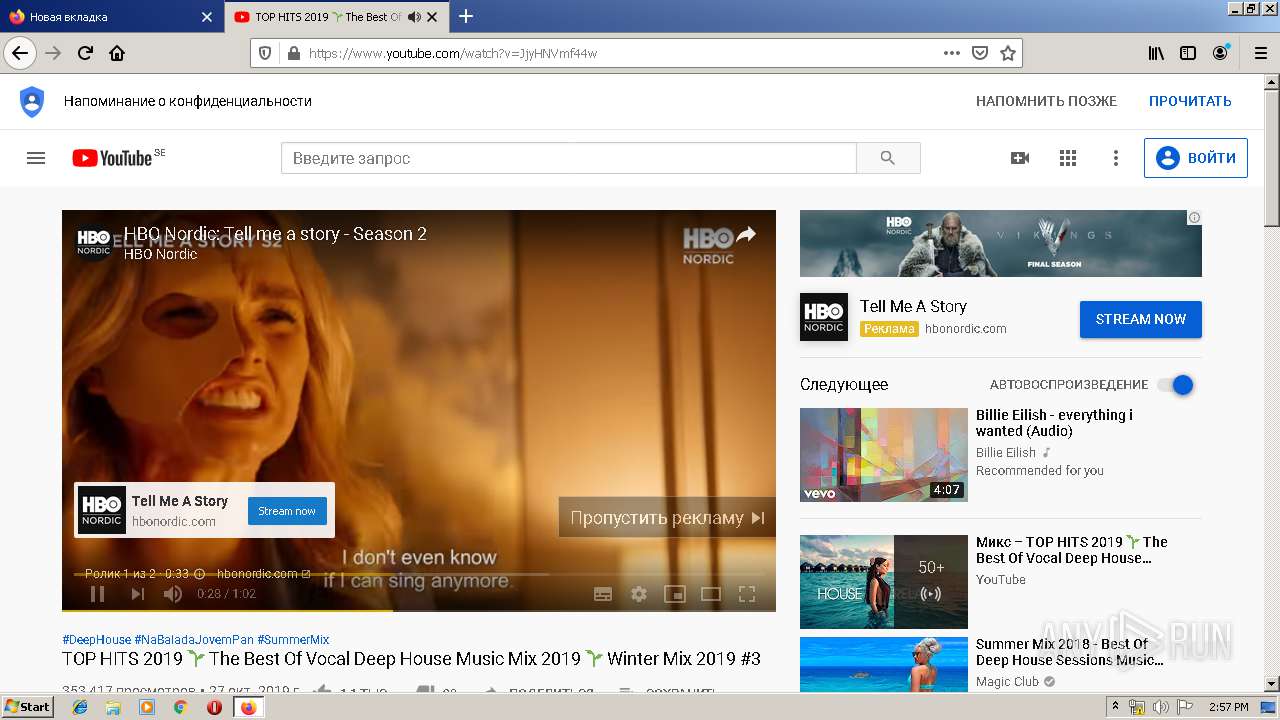Click Stream now on video overlay ad

click(287, 511)
